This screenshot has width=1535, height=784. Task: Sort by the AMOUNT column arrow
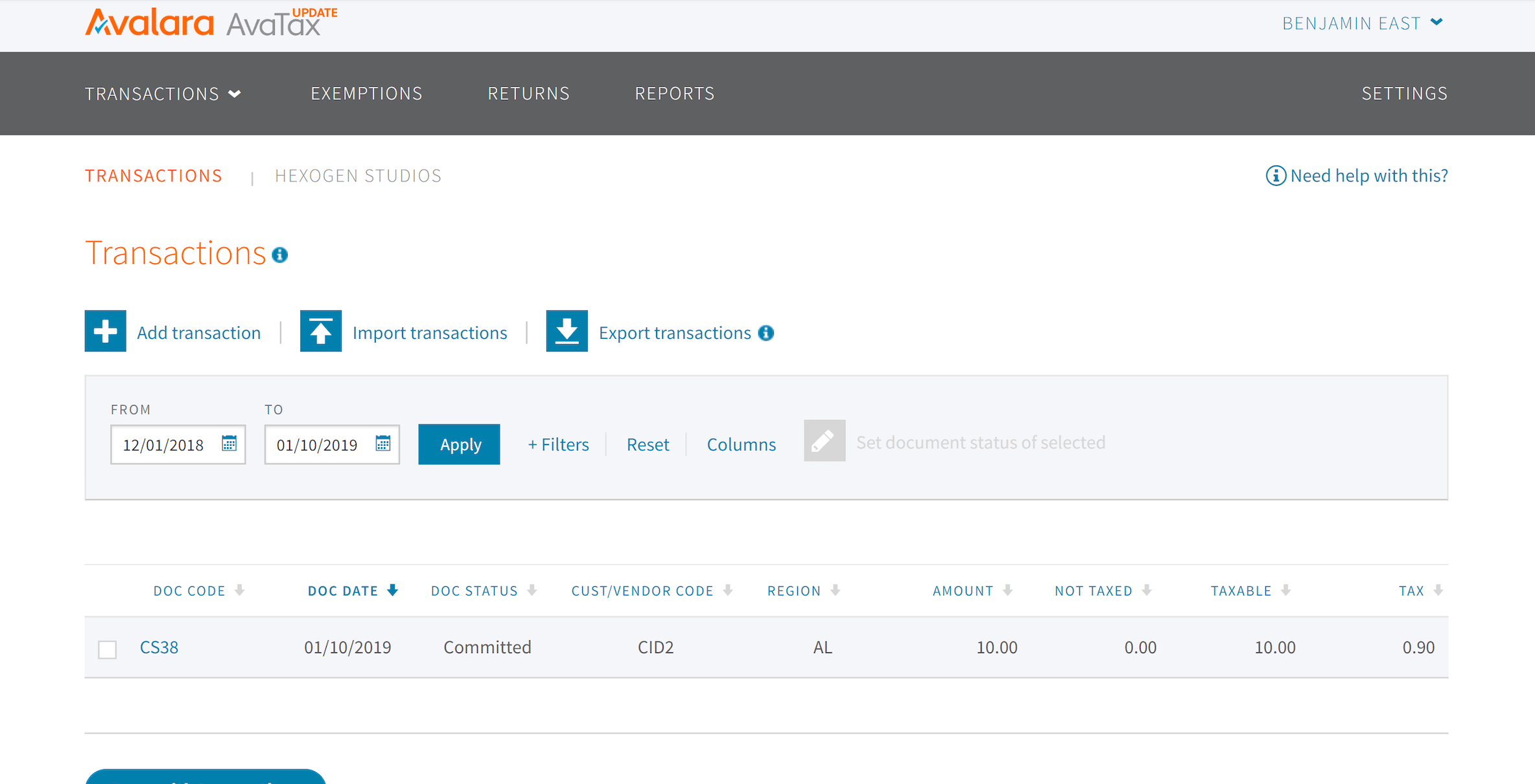tap(1007, 590)
